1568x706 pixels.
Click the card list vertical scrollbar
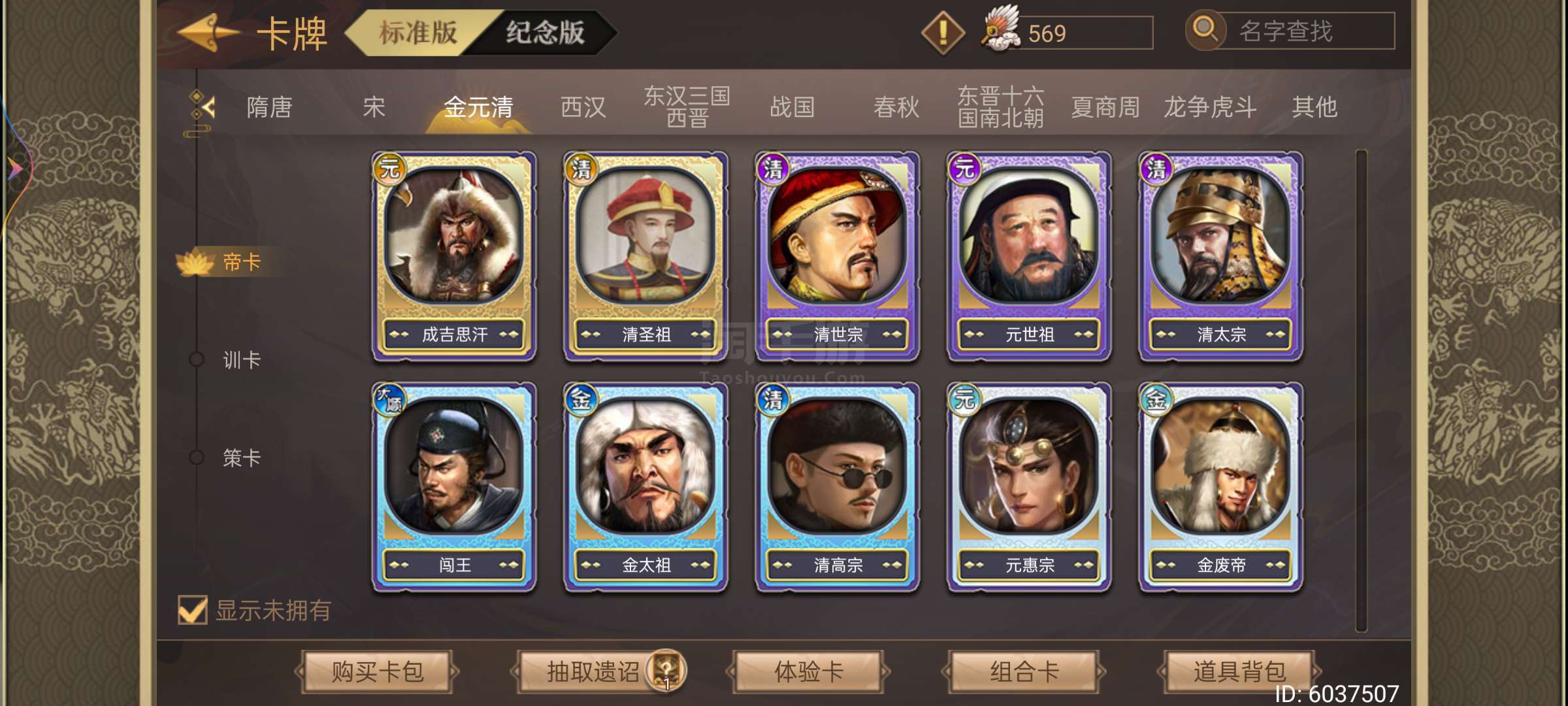click(1362, 391)
